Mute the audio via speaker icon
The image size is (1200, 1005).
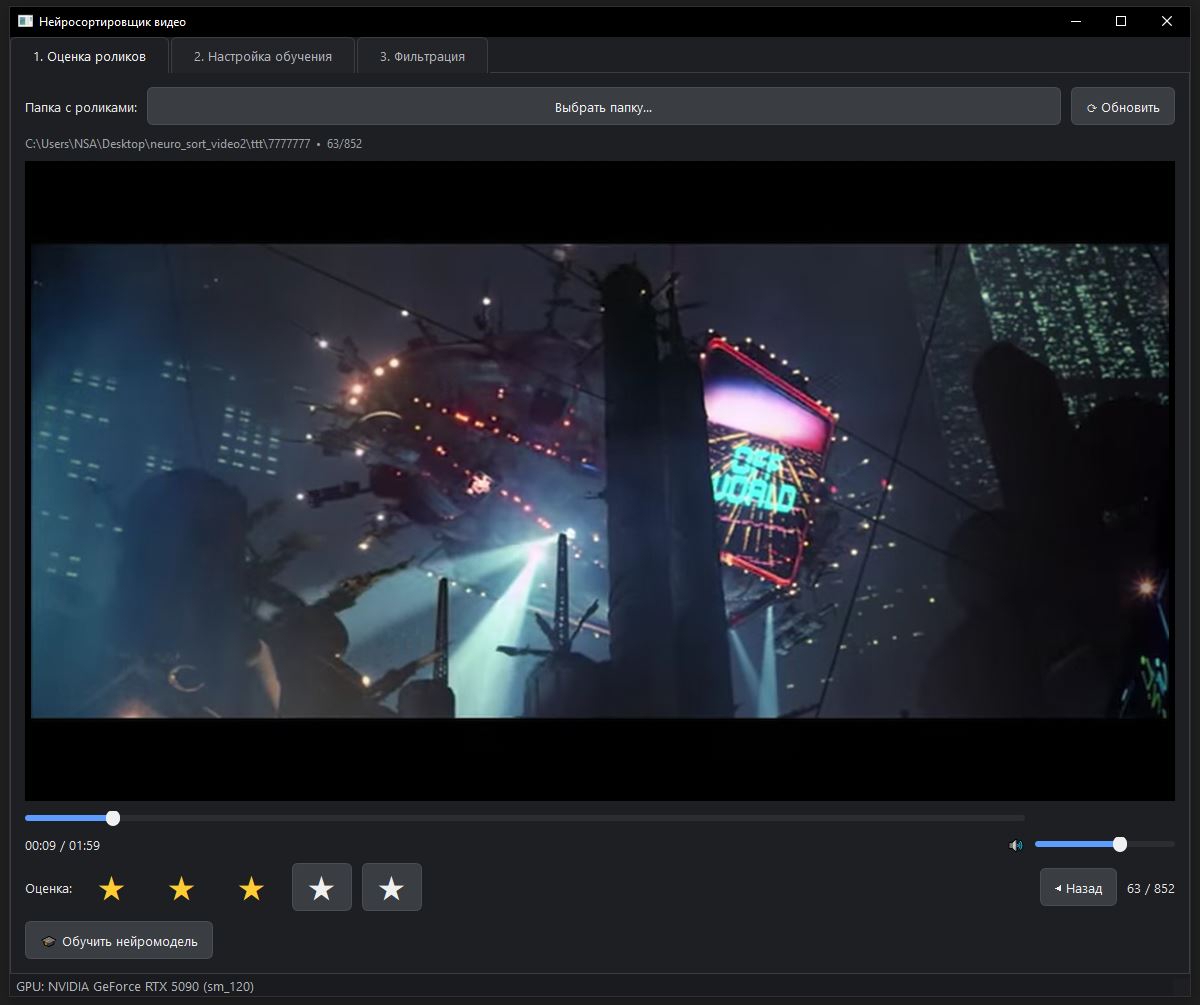coord(1016,845)
